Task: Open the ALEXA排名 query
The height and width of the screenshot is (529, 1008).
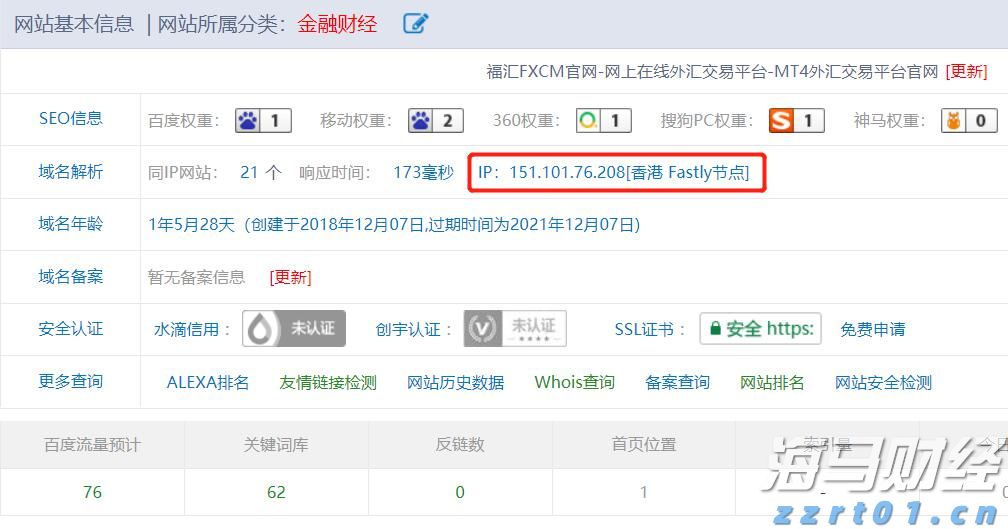Action: 207,382
